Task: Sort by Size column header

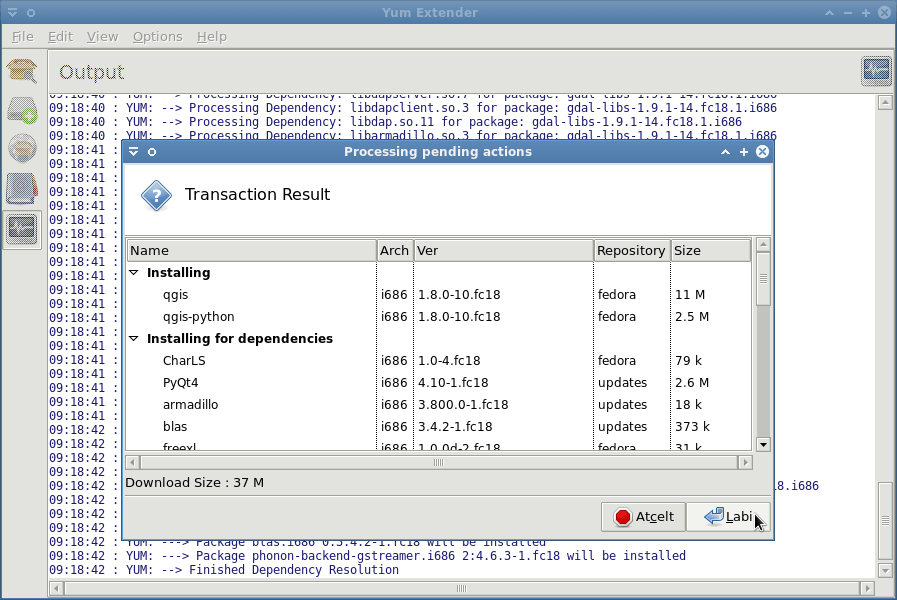Action: [x=711, y=251]
